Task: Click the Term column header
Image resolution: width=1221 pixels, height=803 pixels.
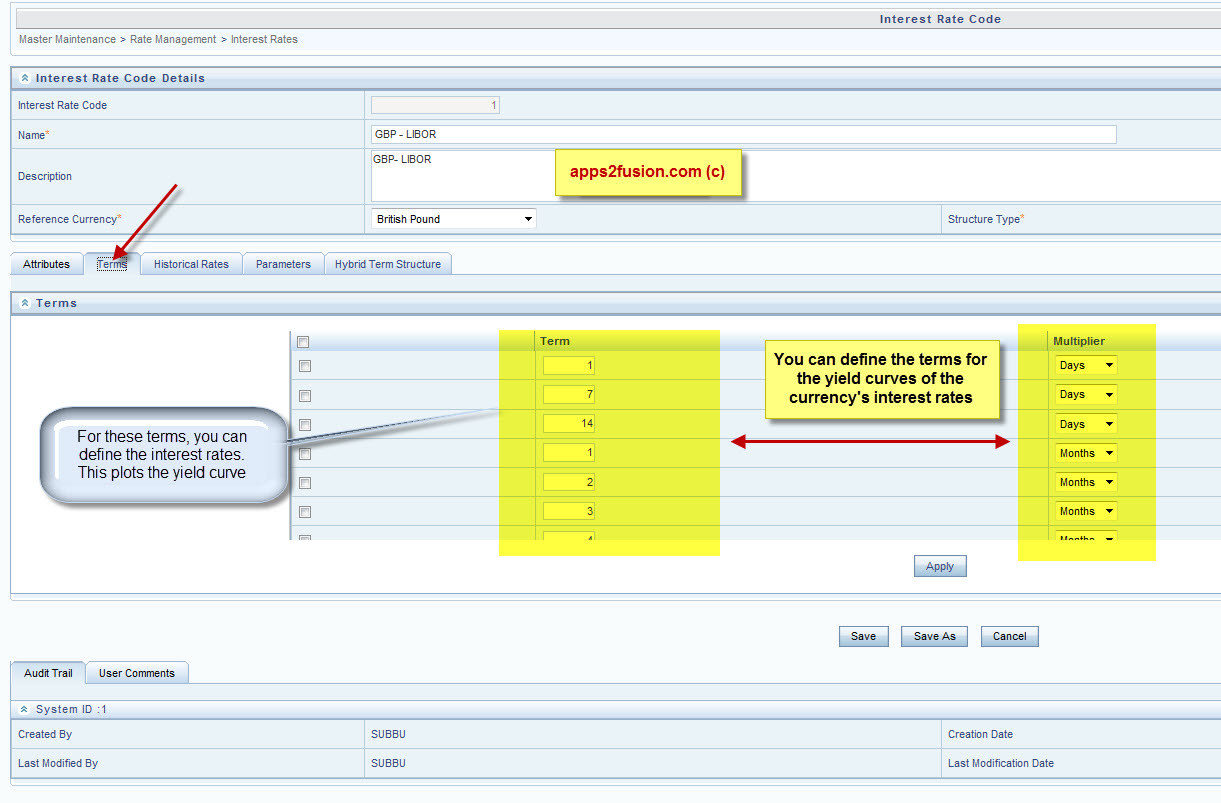Action: [555, 341]
